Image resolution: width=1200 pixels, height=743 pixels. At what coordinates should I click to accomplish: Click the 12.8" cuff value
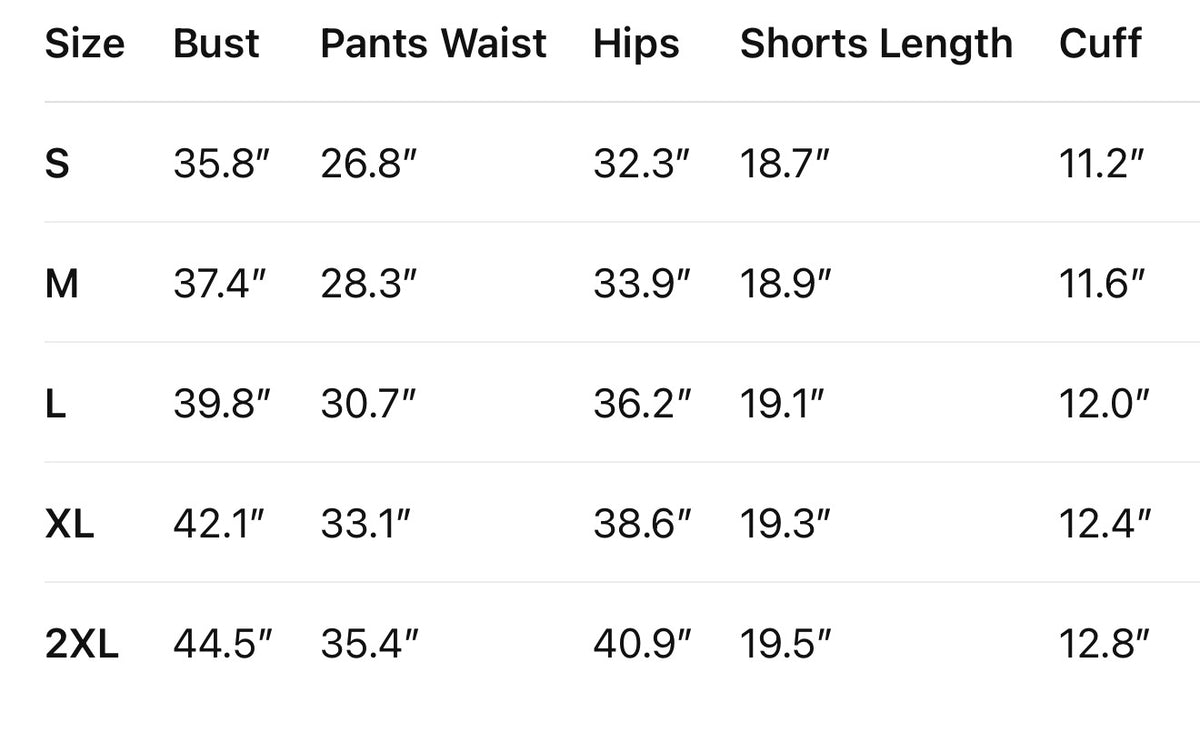(x=1105, y=643)
